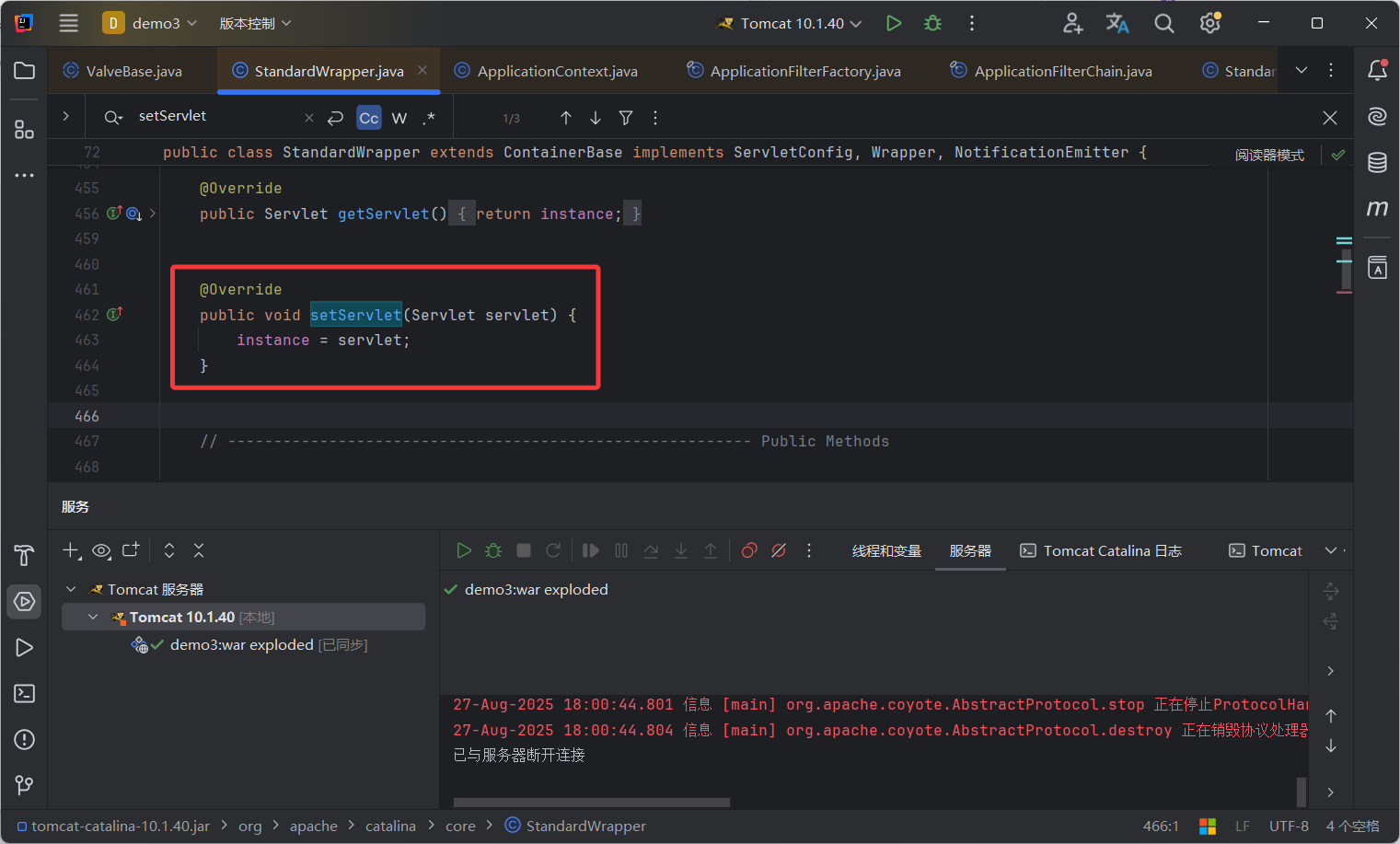Collapse the Tomcat 服务器 tree node
This screenshot has height=844, width=1400.
point(71,589)
